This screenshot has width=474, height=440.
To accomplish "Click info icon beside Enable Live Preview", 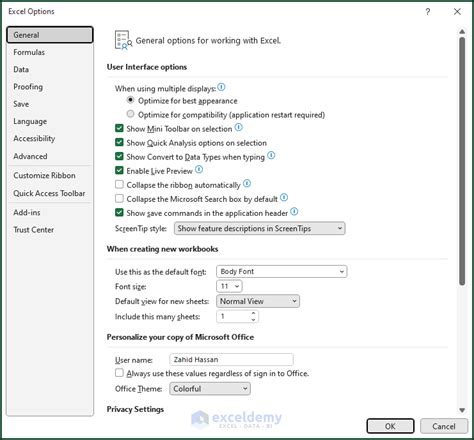I will pyautogui.click(x=199, y=170).
